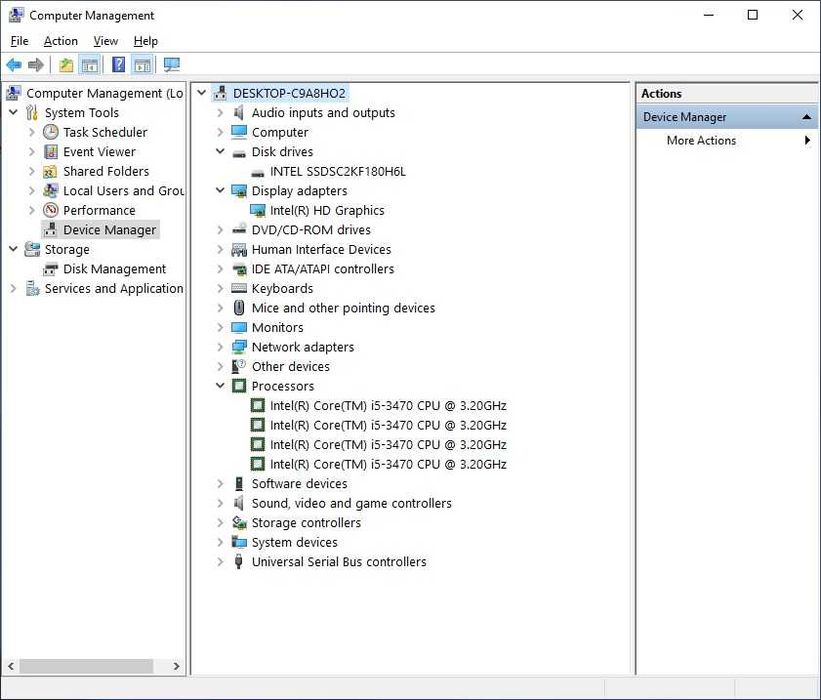Viewport: 821px width, 700px height.
Task: Select INTEL SSDSC2KF180H6L disk drive
Action: point(338,171)
